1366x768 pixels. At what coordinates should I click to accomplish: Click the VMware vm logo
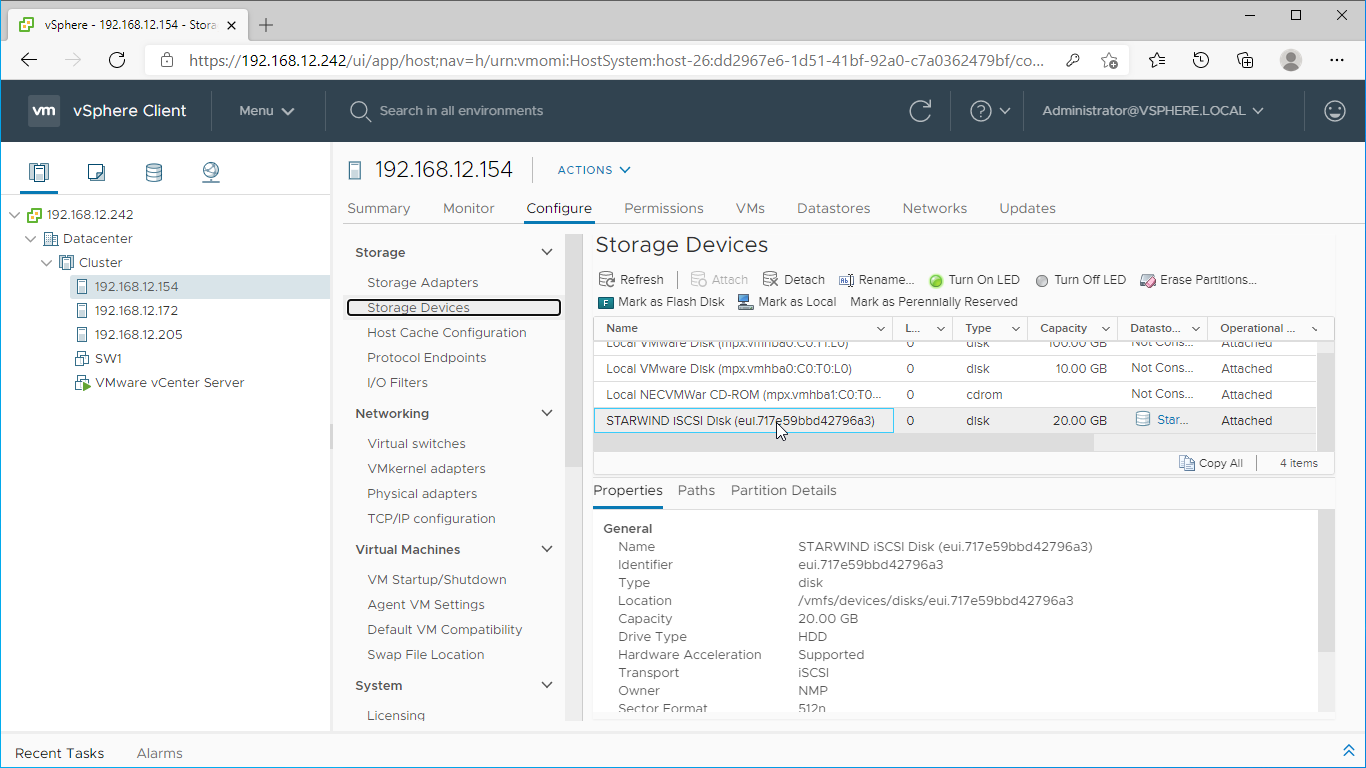[x=44, y=111]
